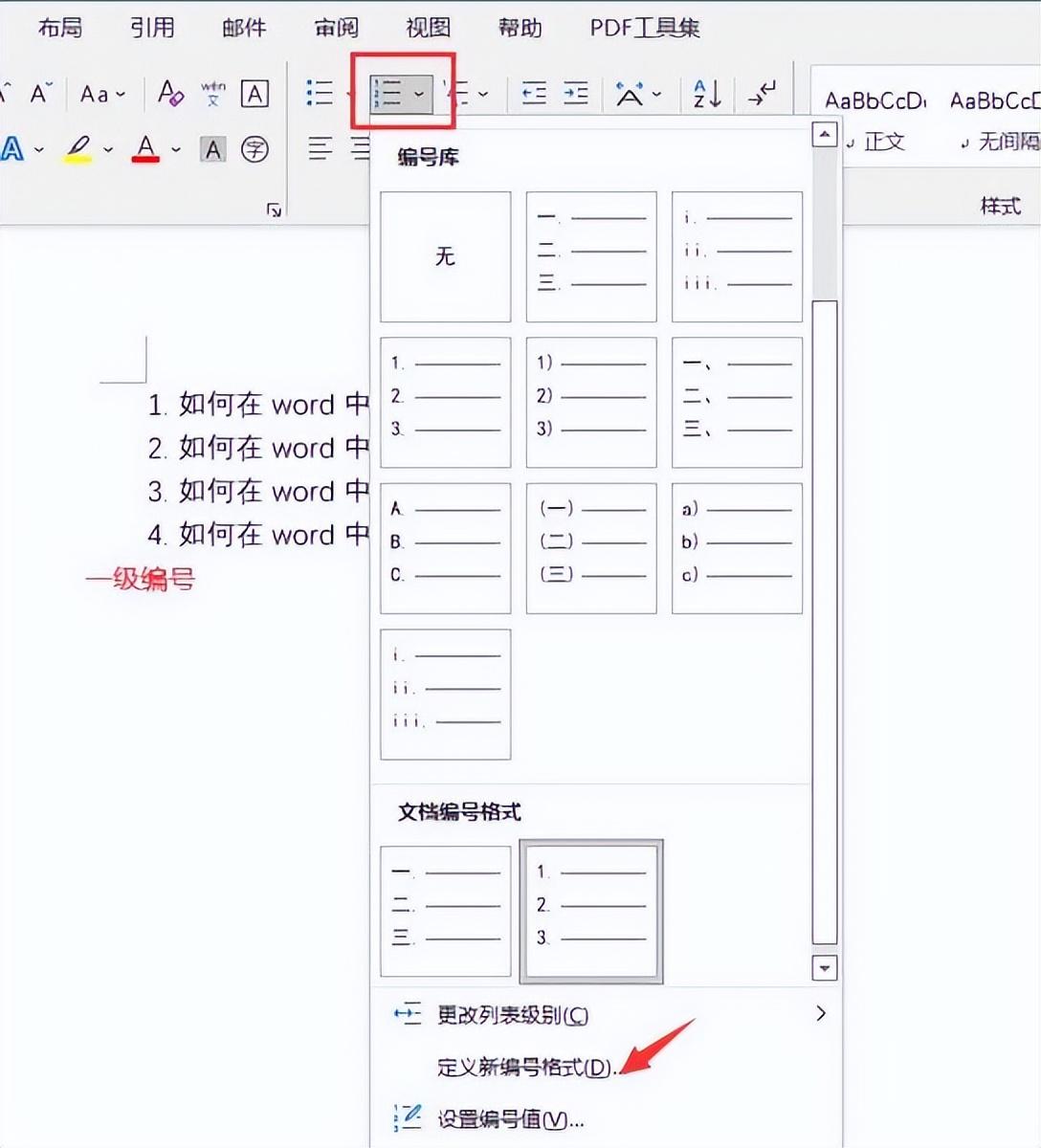The width and height of the screenshot is (1041, 1148).
Task: Open the 引用 ribbon tab
Action: point(152,28)
